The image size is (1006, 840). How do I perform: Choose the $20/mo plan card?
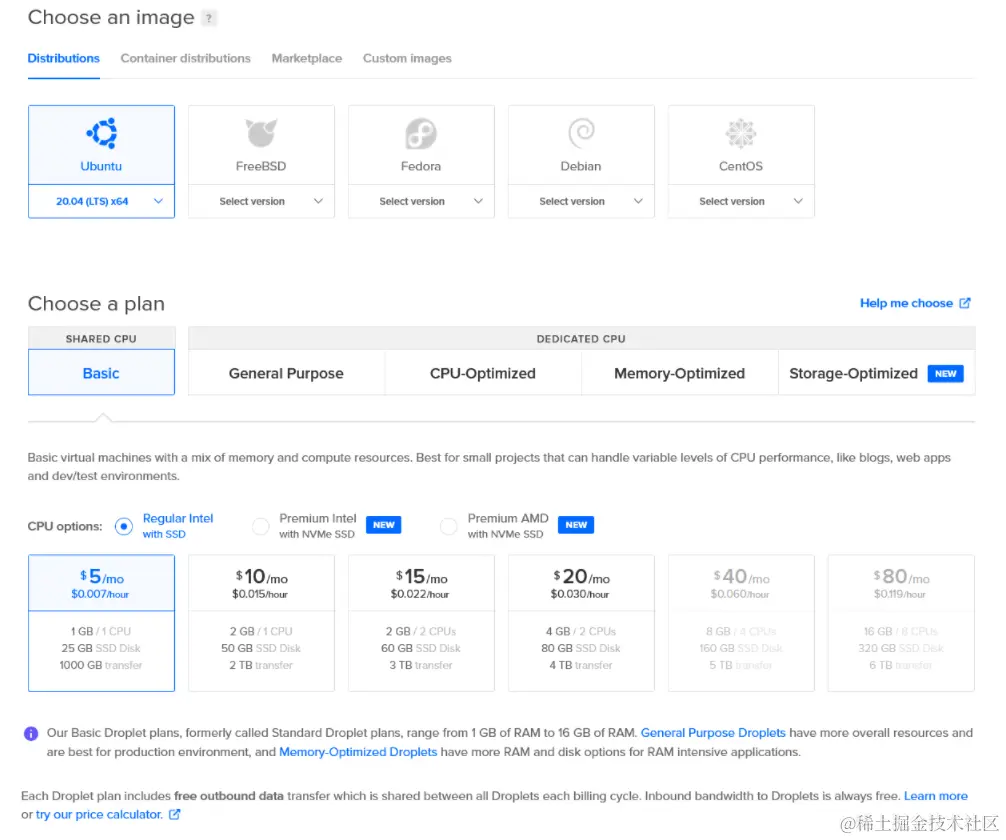click(x=581, y=623)
